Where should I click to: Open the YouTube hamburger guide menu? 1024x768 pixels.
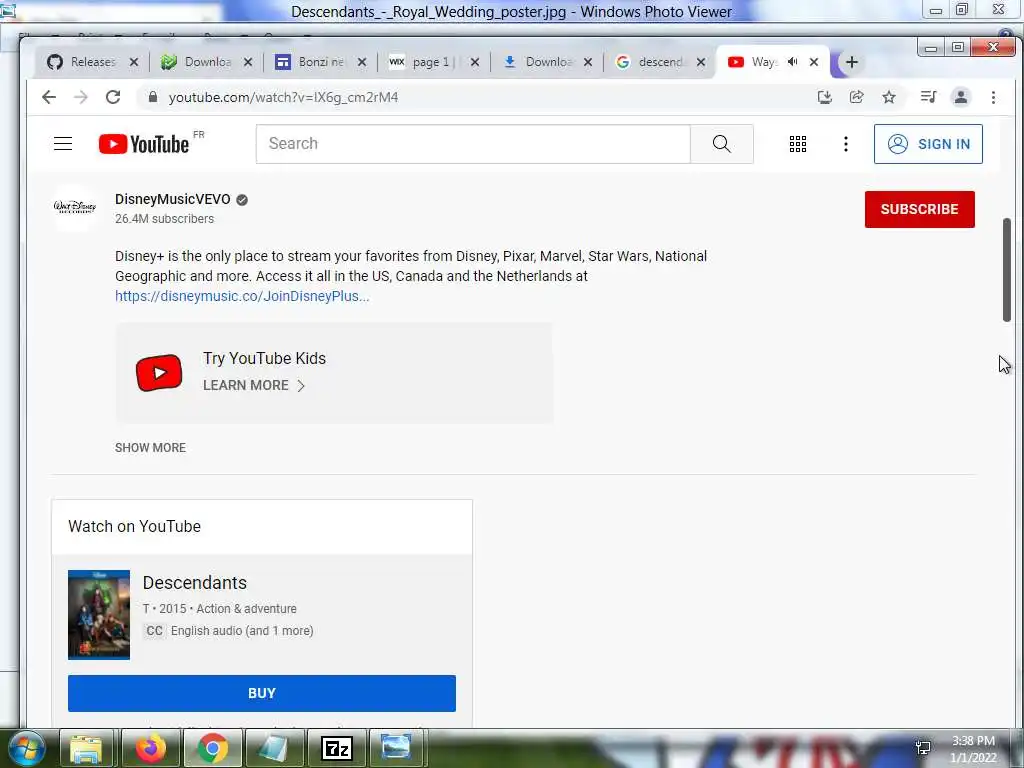63,144
